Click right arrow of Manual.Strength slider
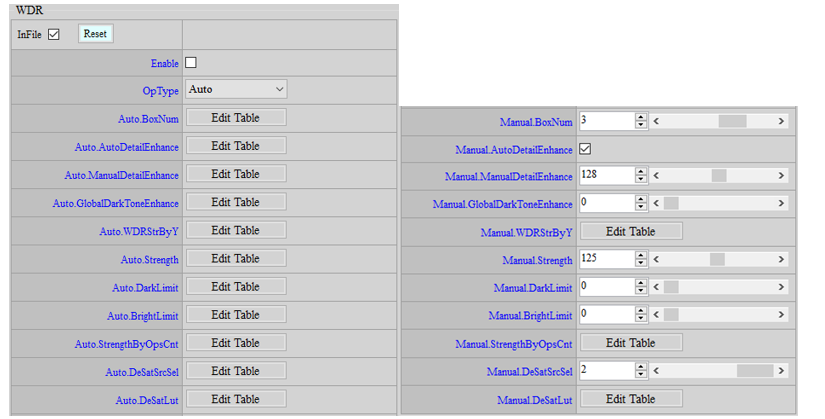Image resolution: width=825 pixels, height=419 pixels. tap(781, 260)
